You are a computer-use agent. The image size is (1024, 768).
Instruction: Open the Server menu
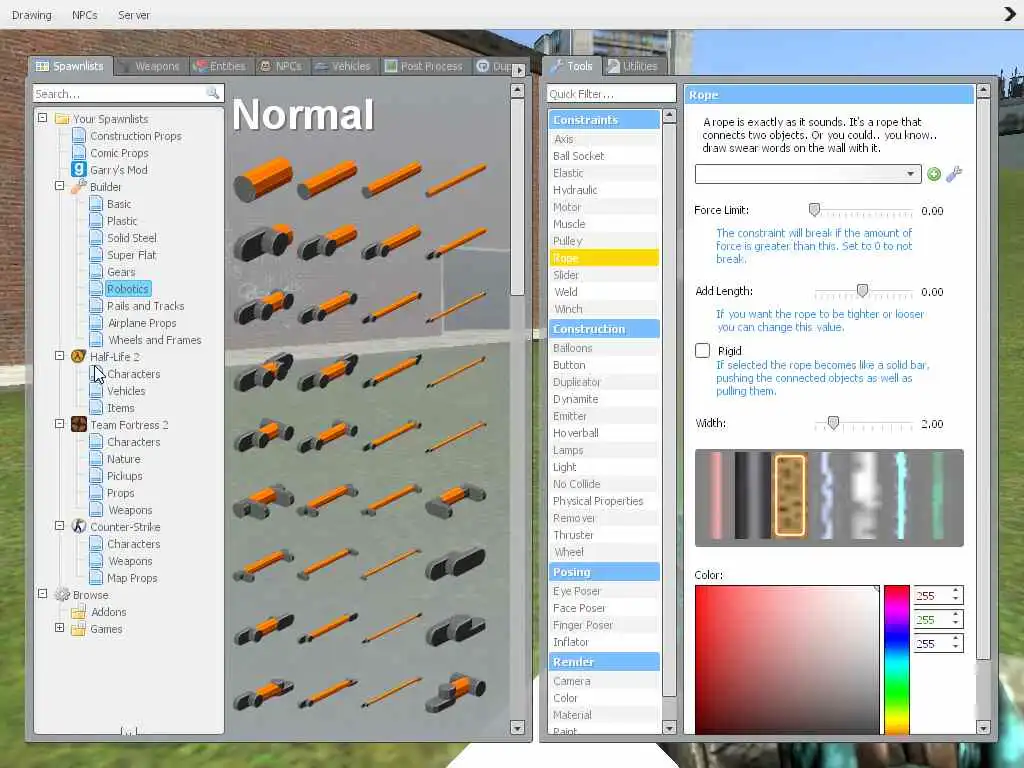[134, 14]
